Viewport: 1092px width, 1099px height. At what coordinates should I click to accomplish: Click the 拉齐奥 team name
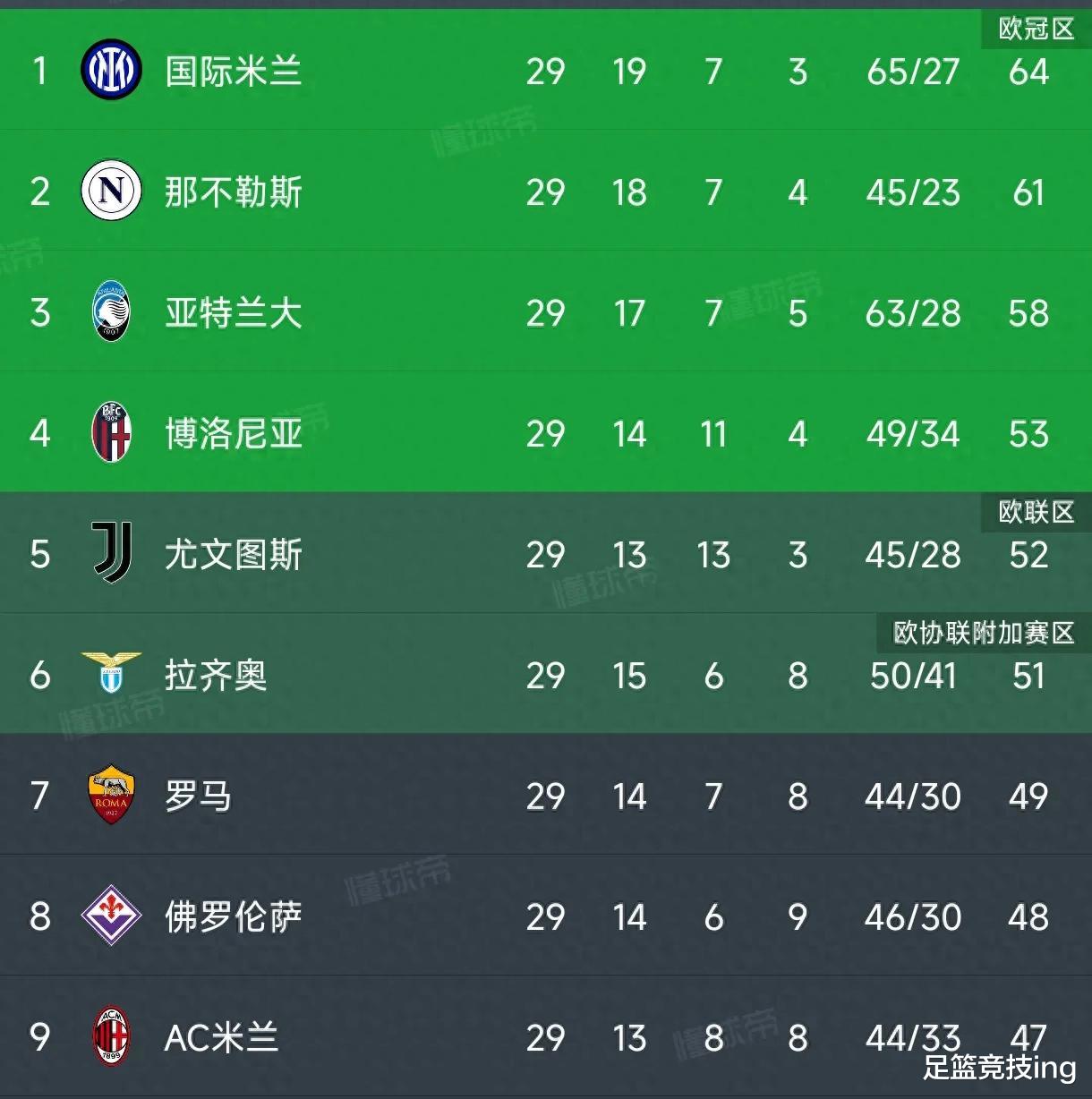(x=216, y=675)
